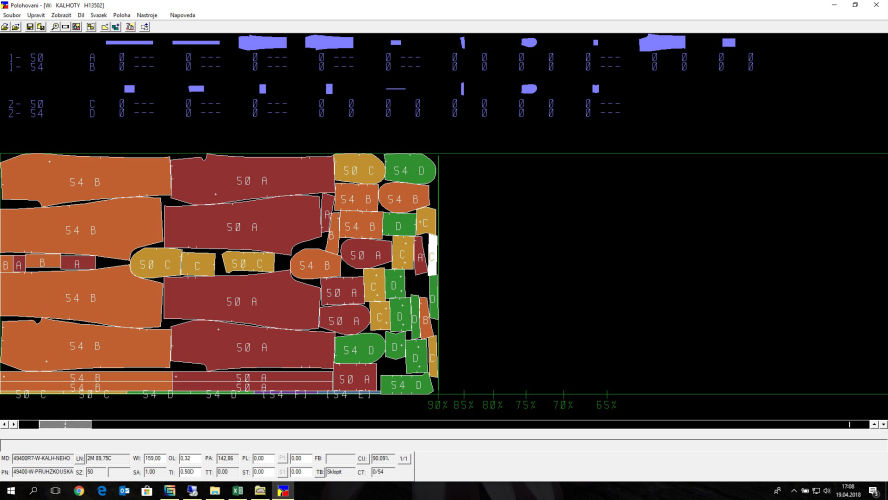Open the Zobrazit menu
Screen dimensions: 888x500
61,16
